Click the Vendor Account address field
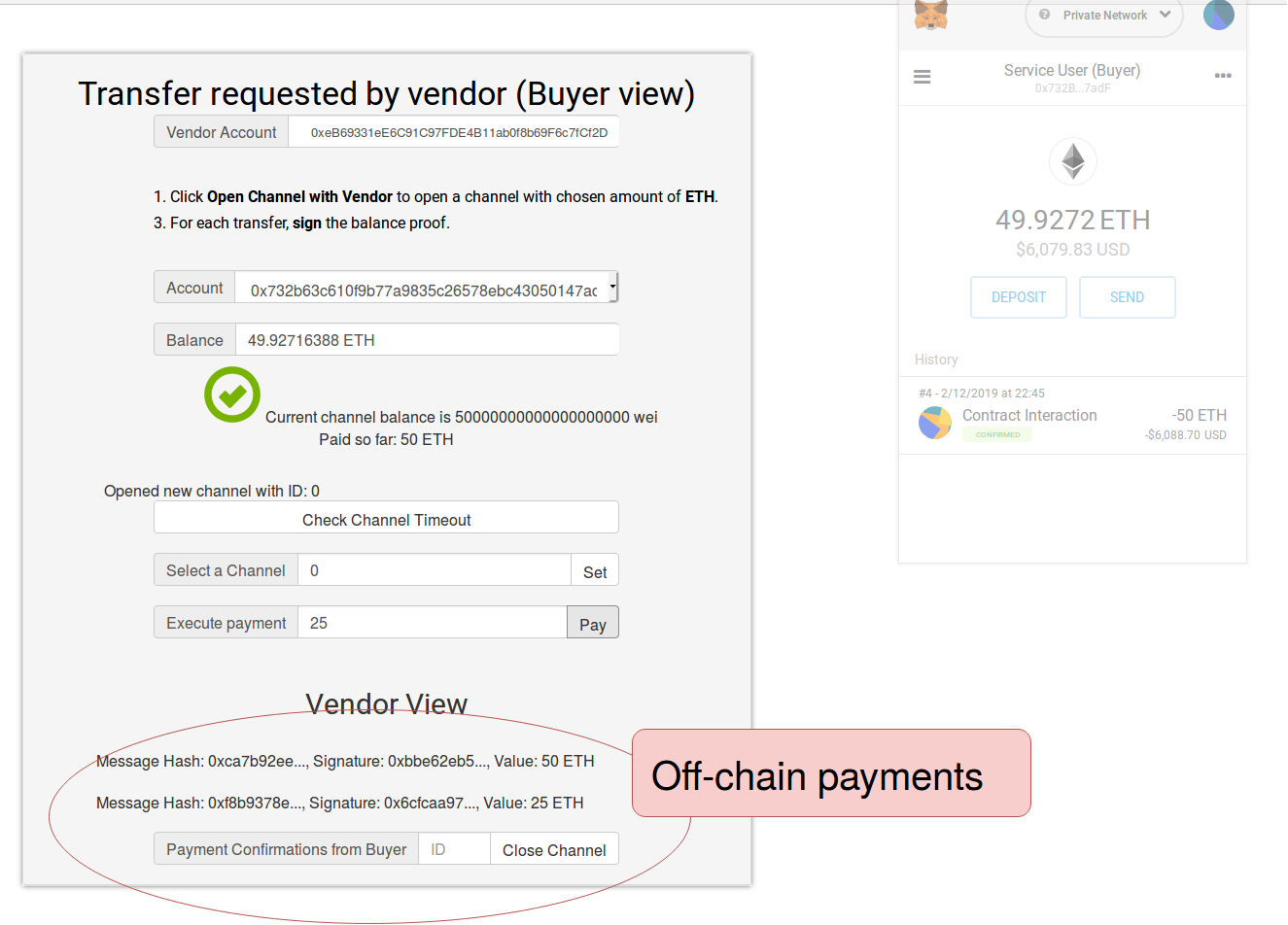Screen dimensions: 1288x925 coord(454,132)
